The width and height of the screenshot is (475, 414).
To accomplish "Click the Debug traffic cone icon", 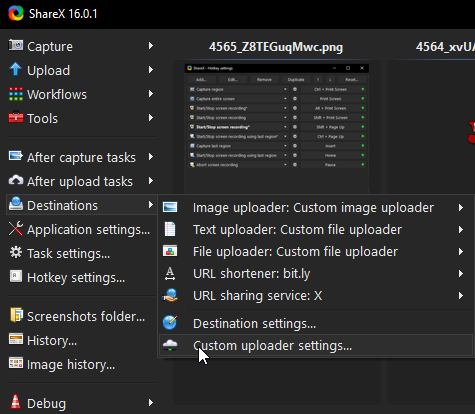I will (x=15, y=402).
